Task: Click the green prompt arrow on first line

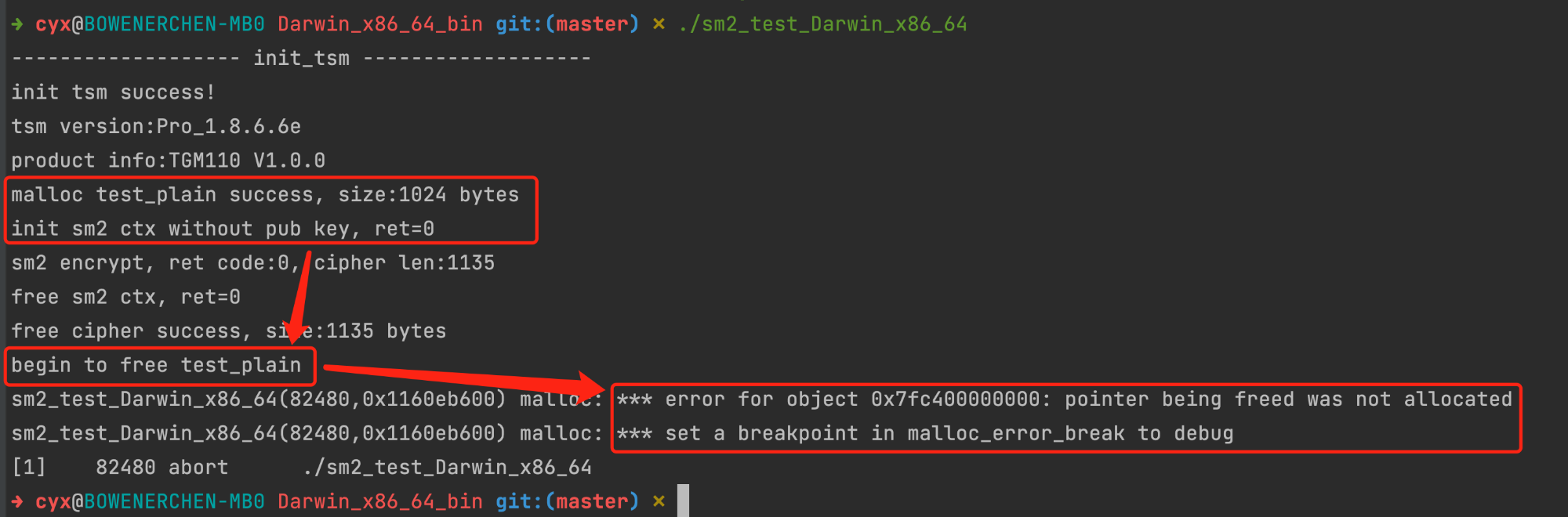Action: pos(17,24)
